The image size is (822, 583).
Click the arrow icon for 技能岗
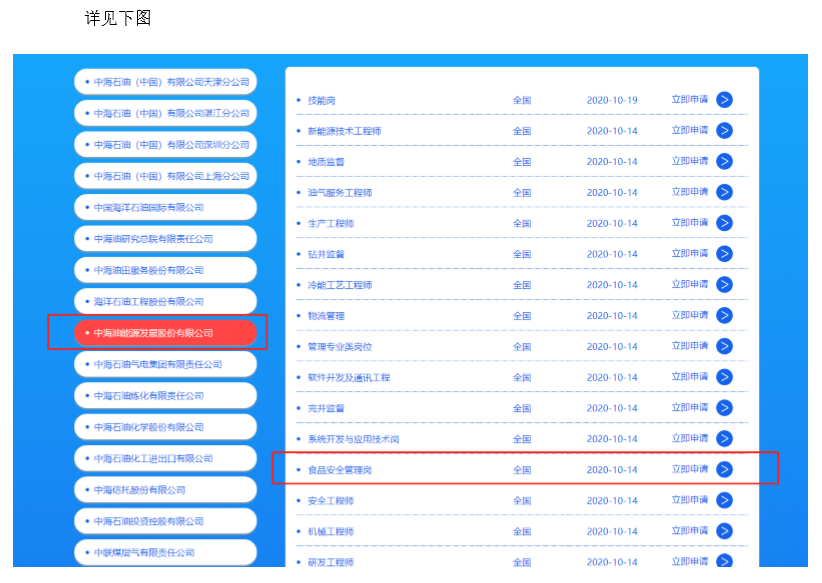(x=724, y=100)
